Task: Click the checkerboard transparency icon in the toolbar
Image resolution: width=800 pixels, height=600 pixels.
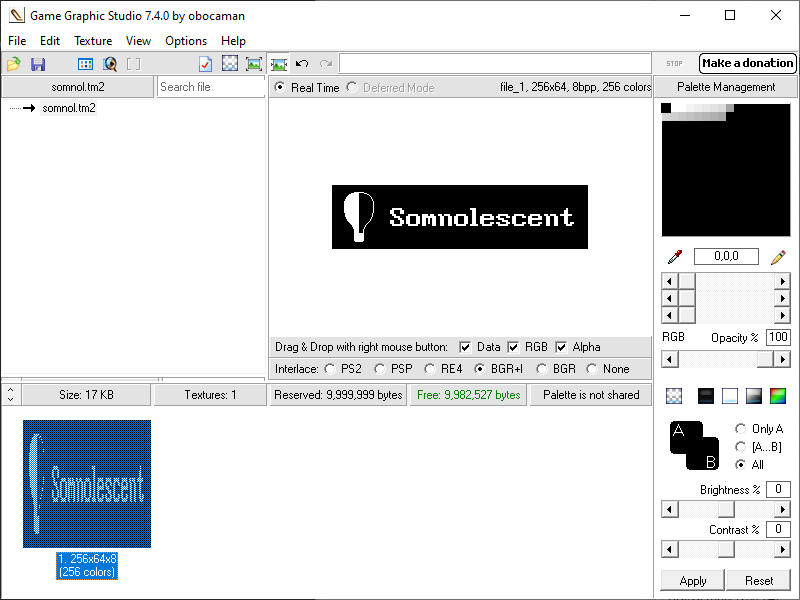Action: [230, 64]
